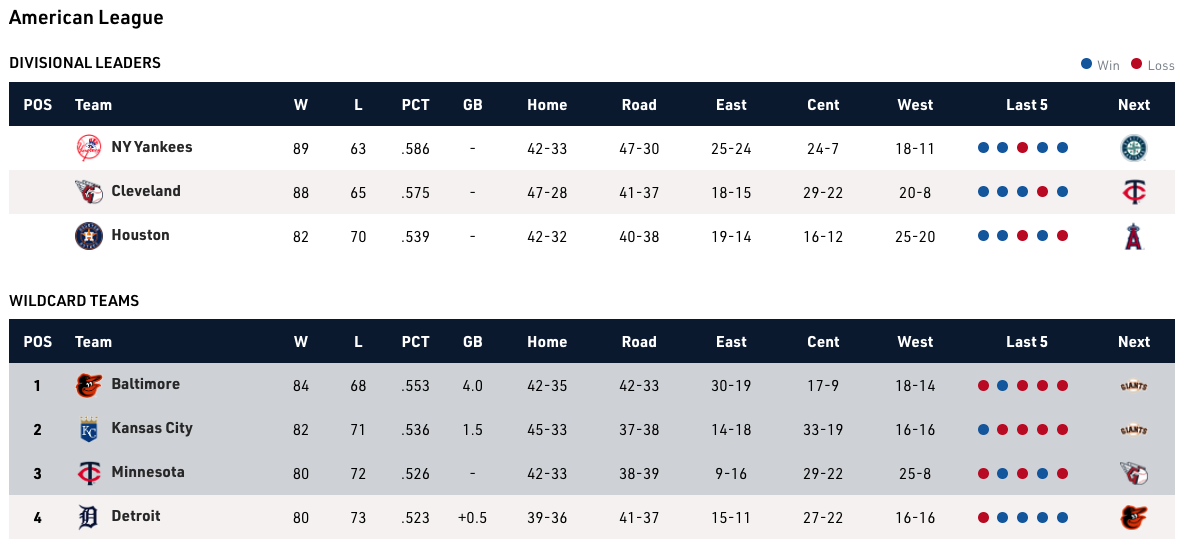Click the Kansas City Royals logo

click(x=89, y=429)
